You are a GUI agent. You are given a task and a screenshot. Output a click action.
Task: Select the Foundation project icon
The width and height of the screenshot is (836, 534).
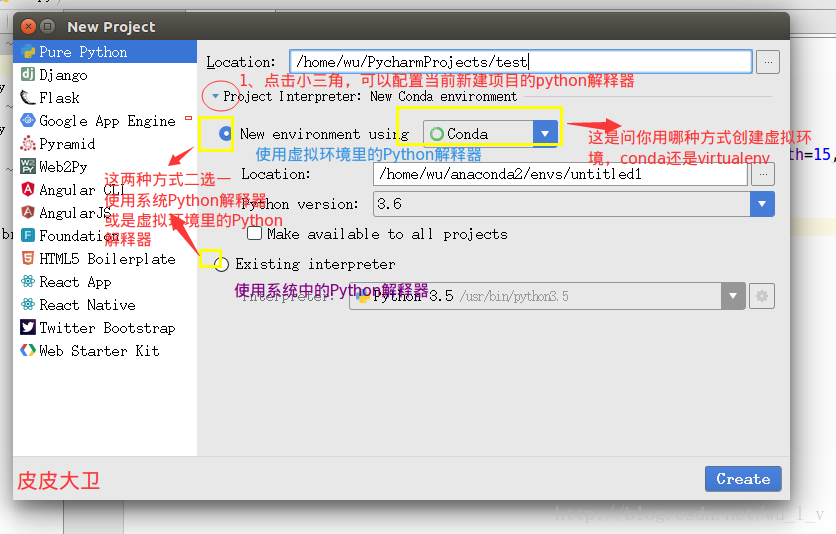pyautogui.click(x=28, y=235)
